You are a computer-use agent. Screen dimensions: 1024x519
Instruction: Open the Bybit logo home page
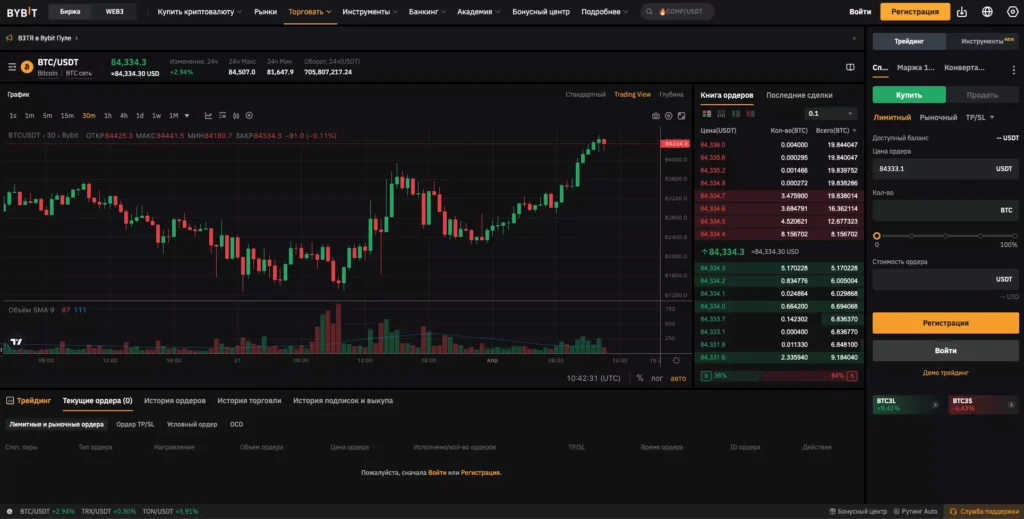[22, 12]
